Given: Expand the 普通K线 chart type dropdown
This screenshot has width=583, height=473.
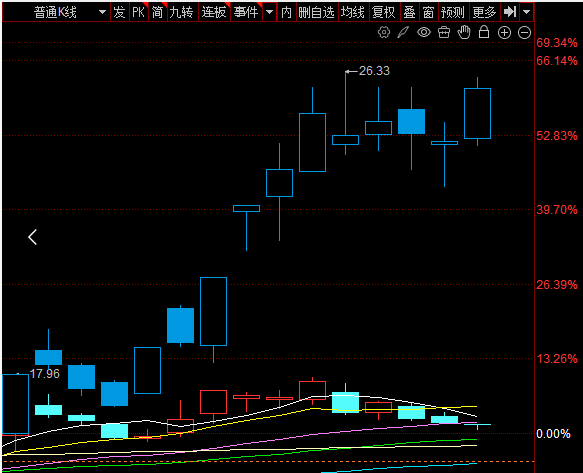Looking at the screenshot, I should 102,12.
